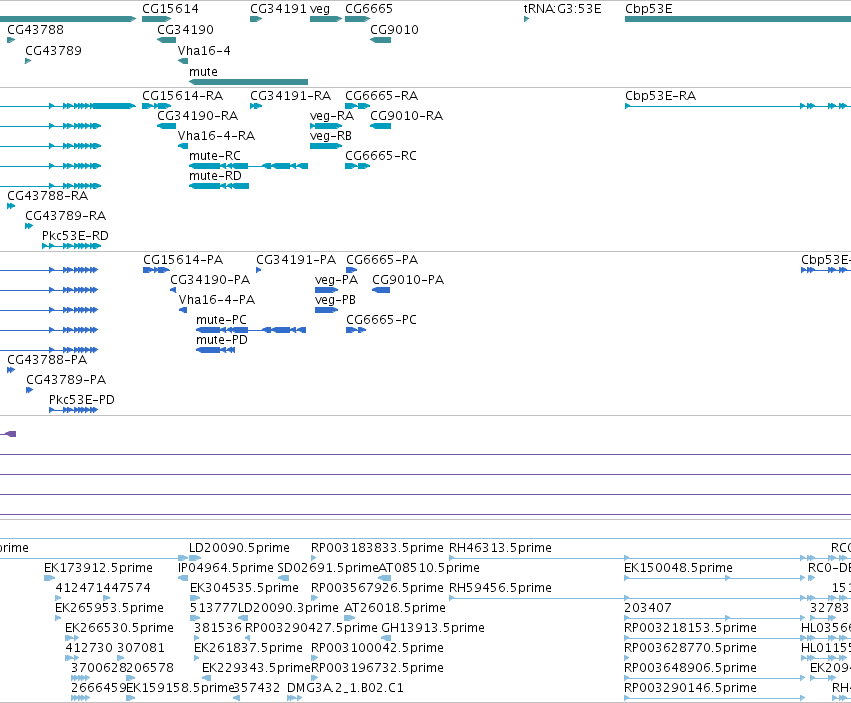Click the CG34191-RA transcript label
Screen dimensions: 851x703
click(290, 96)
